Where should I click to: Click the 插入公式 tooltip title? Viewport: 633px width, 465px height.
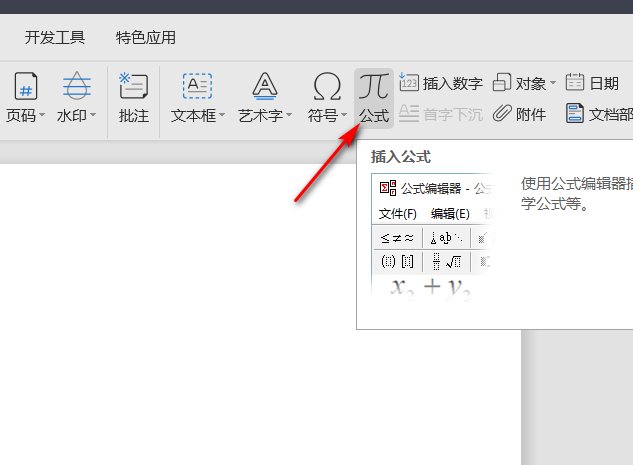pos(401,157)
